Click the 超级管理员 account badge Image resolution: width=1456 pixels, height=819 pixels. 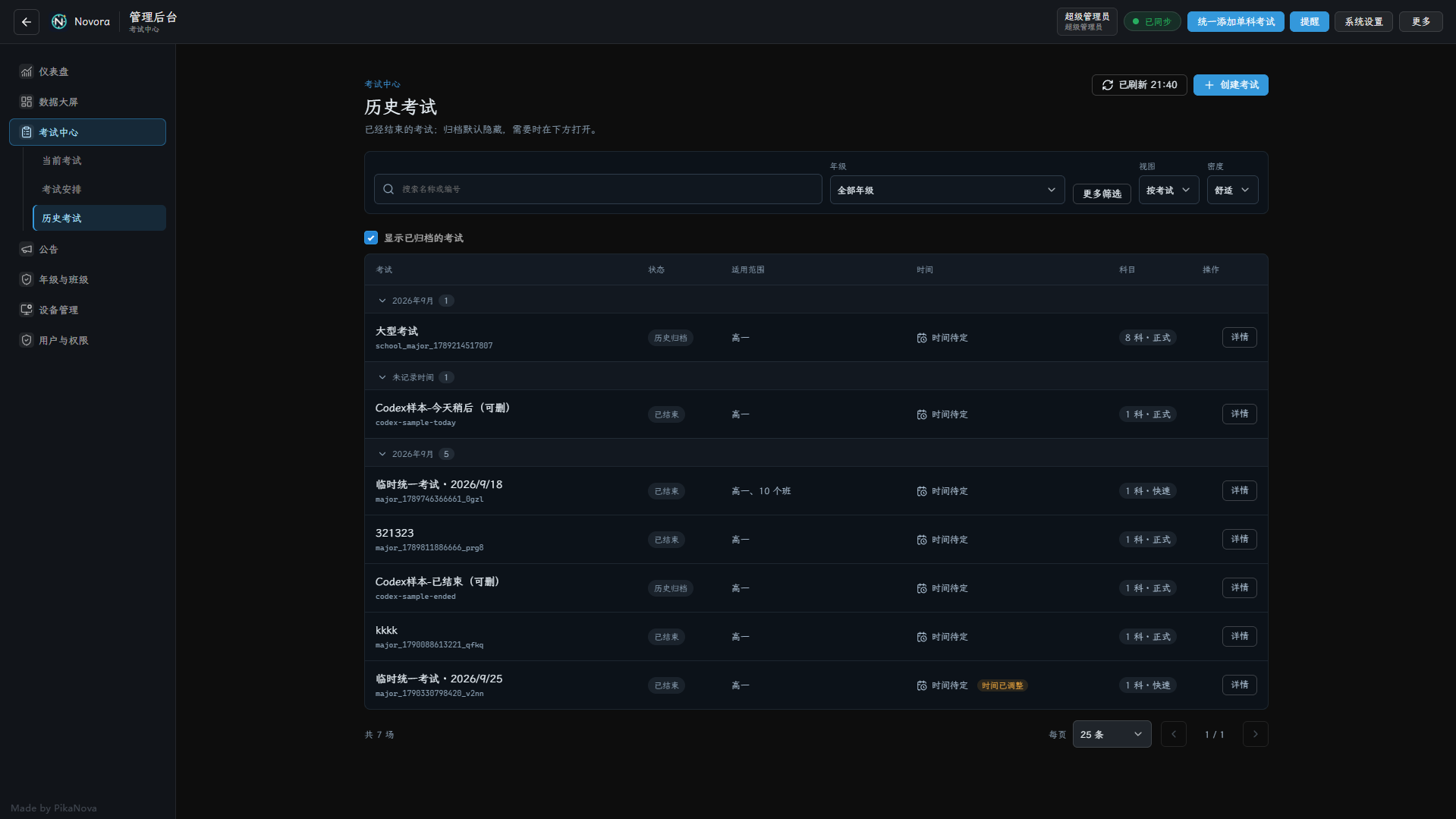pos(1086,21)
